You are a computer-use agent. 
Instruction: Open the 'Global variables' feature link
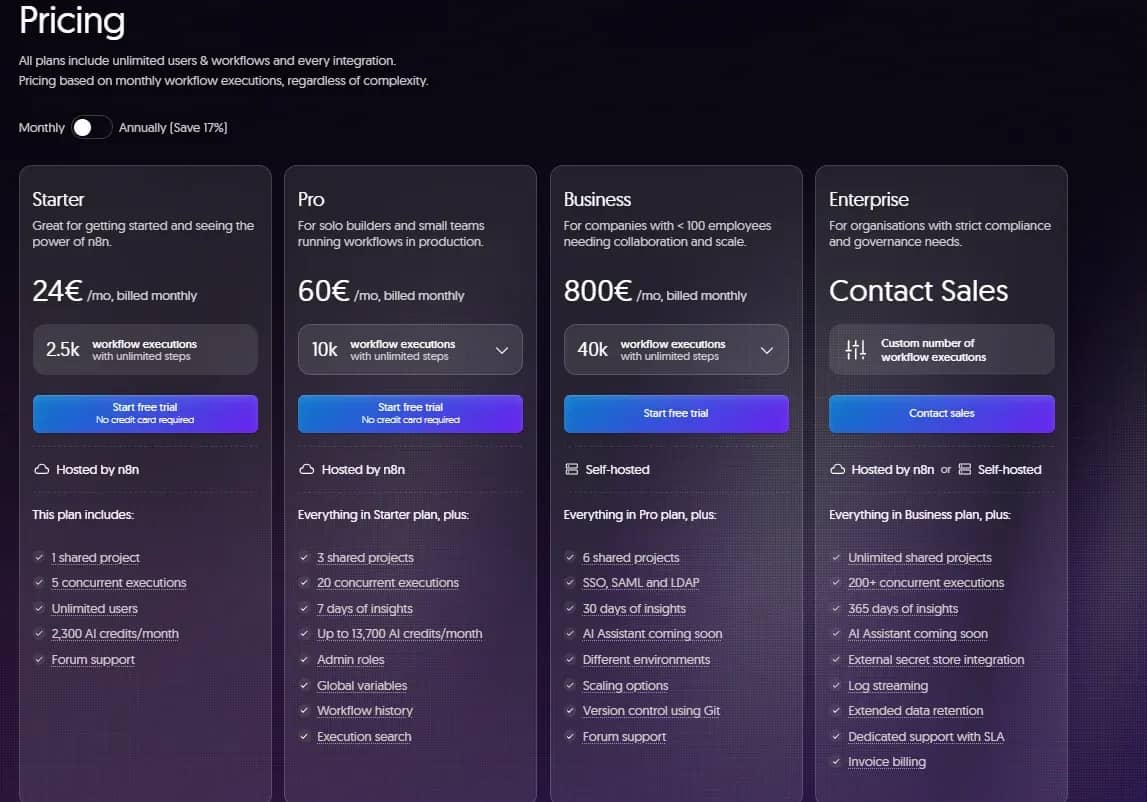pyautogui.click(x=362, y=686)
